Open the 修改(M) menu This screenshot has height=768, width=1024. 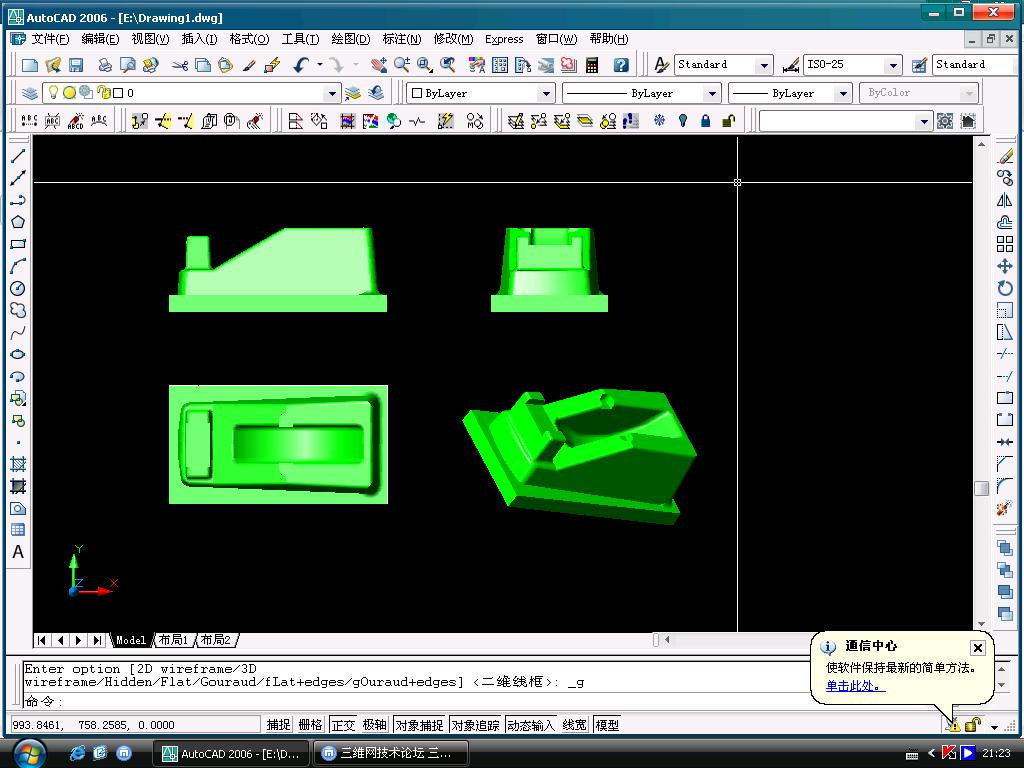pos(453,39)
